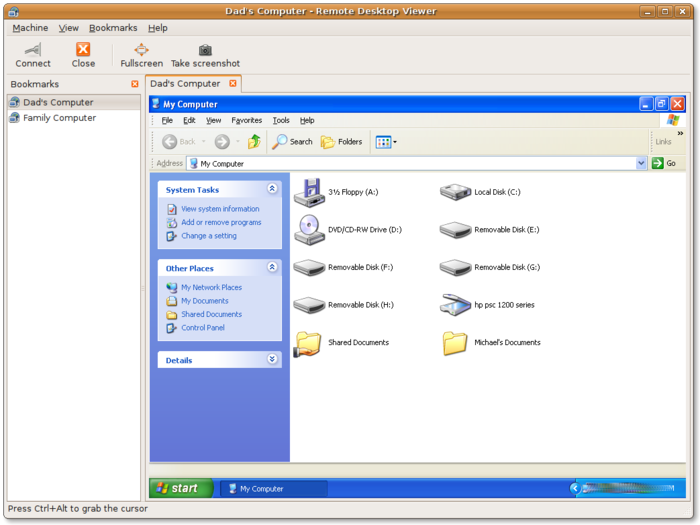Click the Take screenshot camera icon
Viewport: 700px width, 525px height.
pyautogui.click(x=205, y=50)
